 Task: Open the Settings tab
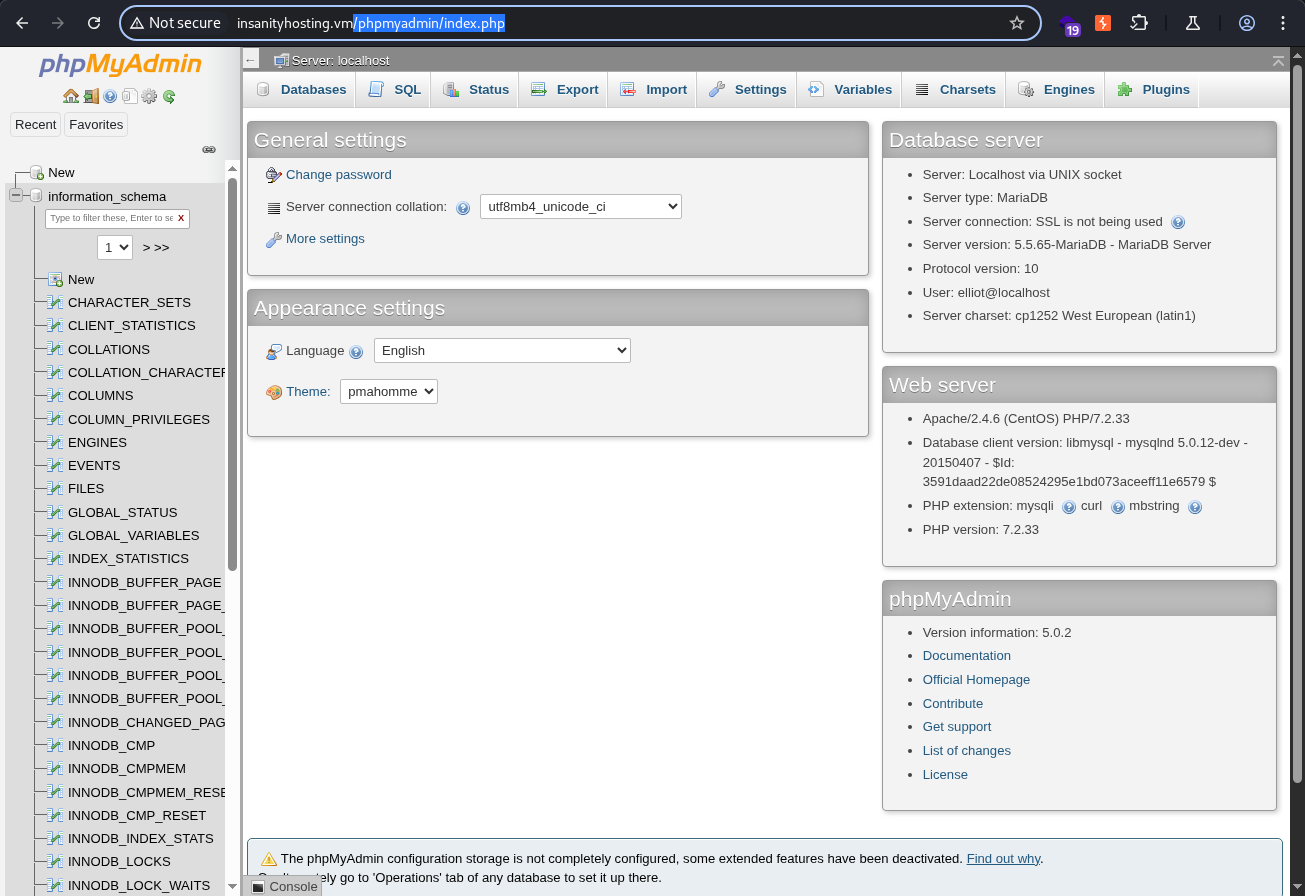click(x=747, y=89)
